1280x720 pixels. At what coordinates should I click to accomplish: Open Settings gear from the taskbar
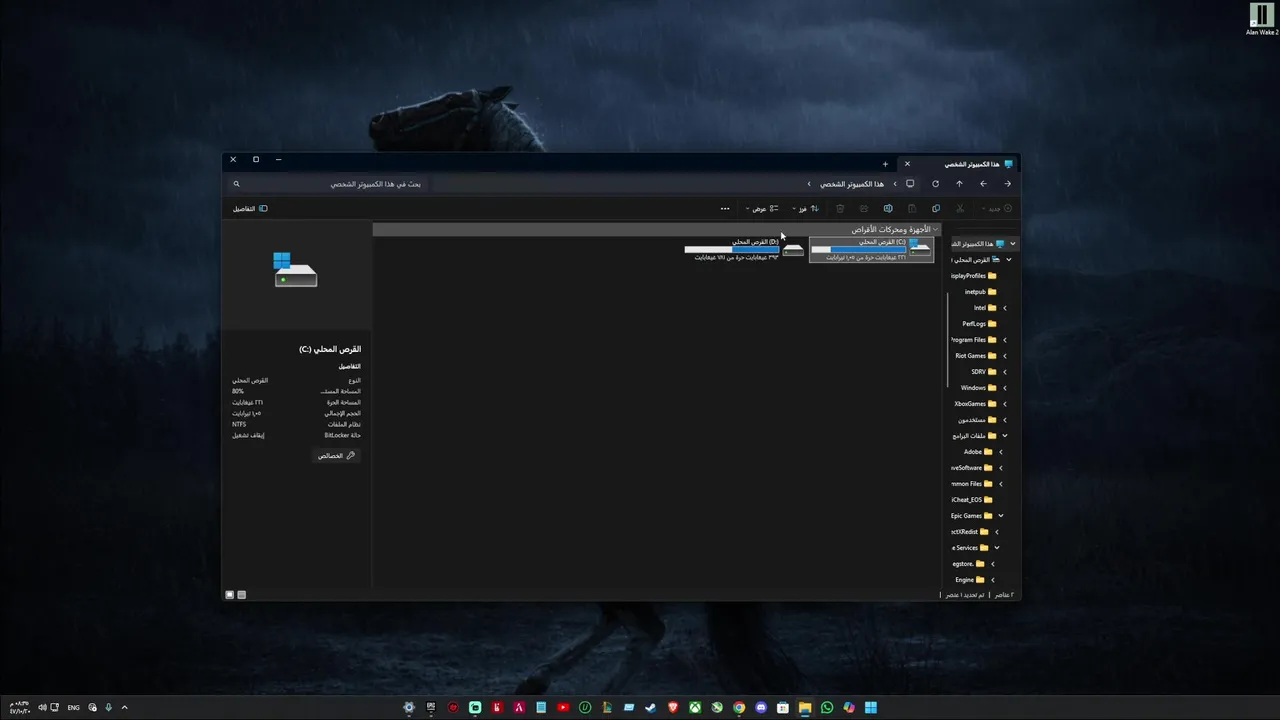point(409,708)
